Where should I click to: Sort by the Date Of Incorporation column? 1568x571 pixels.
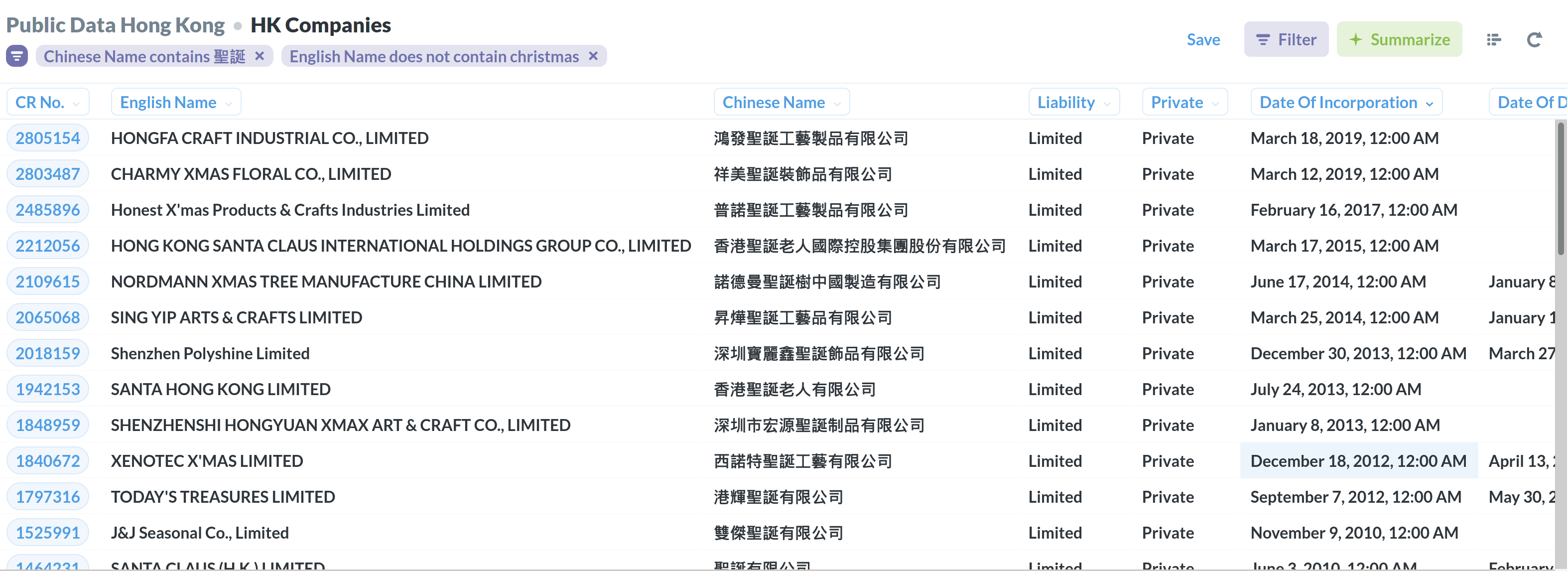tap(1345, 102)
